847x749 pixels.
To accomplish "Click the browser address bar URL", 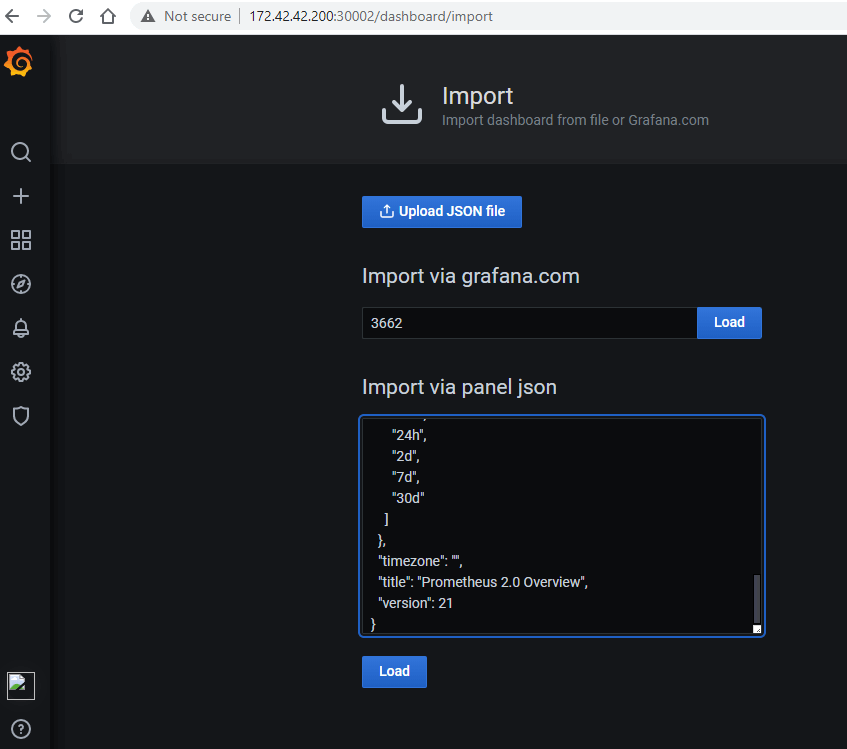I will point(371,16).
